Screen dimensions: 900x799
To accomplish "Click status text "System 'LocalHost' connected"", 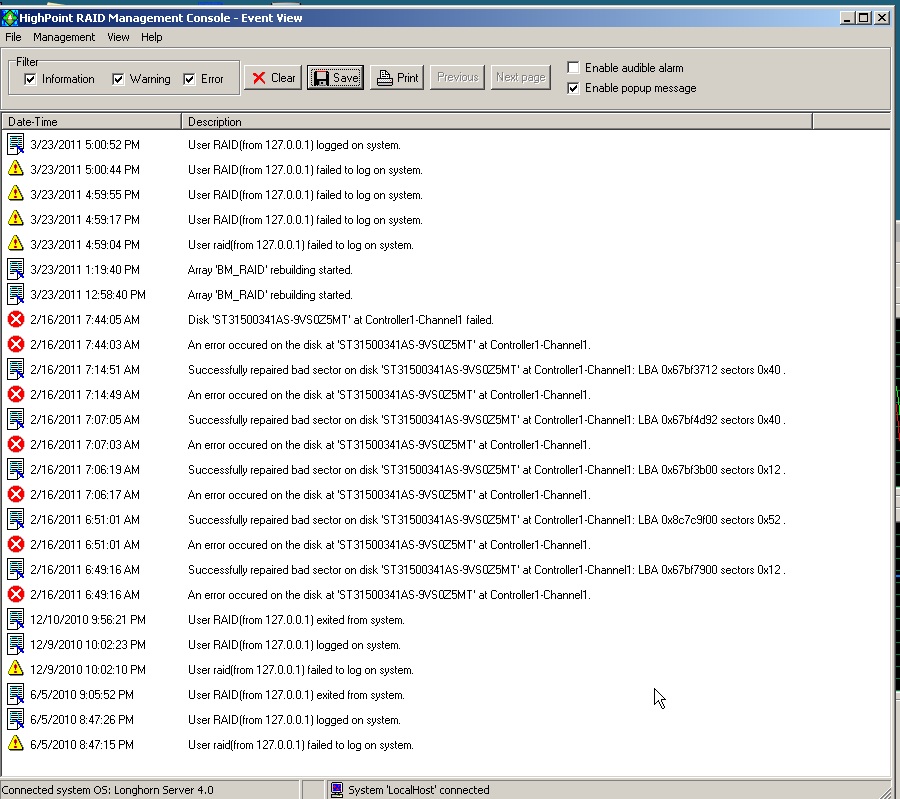I will [419, 790].
